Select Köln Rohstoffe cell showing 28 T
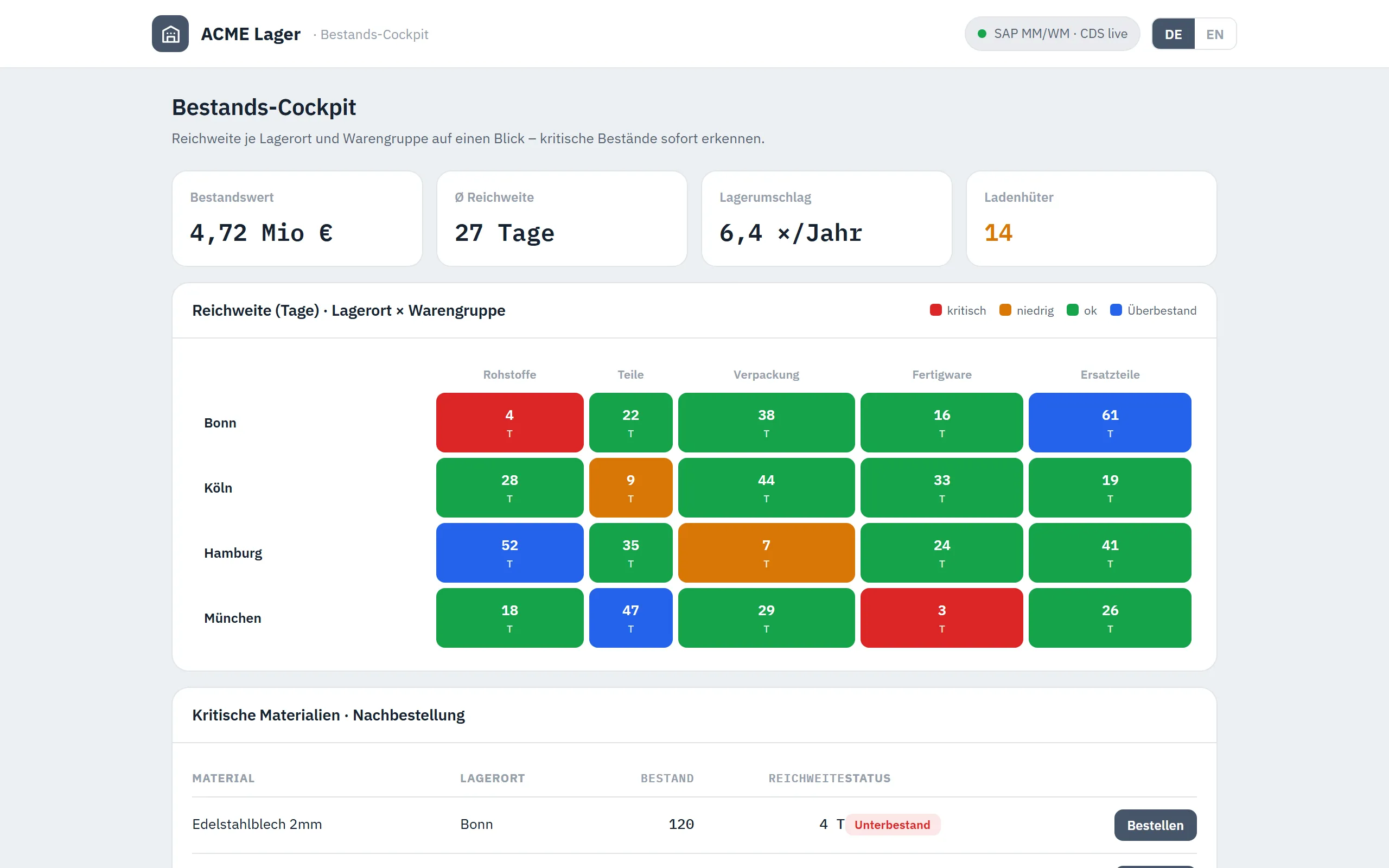This screenshot has width=1389, height=868. (x=509, y=487)
